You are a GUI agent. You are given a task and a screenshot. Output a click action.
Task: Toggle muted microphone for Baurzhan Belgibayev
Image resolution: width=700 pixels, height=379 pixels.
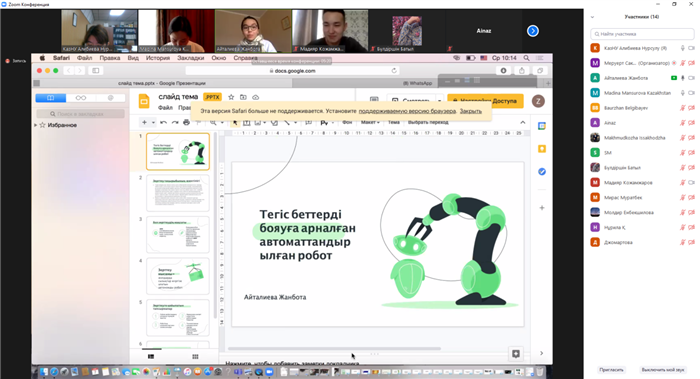[x=683, y=108]
